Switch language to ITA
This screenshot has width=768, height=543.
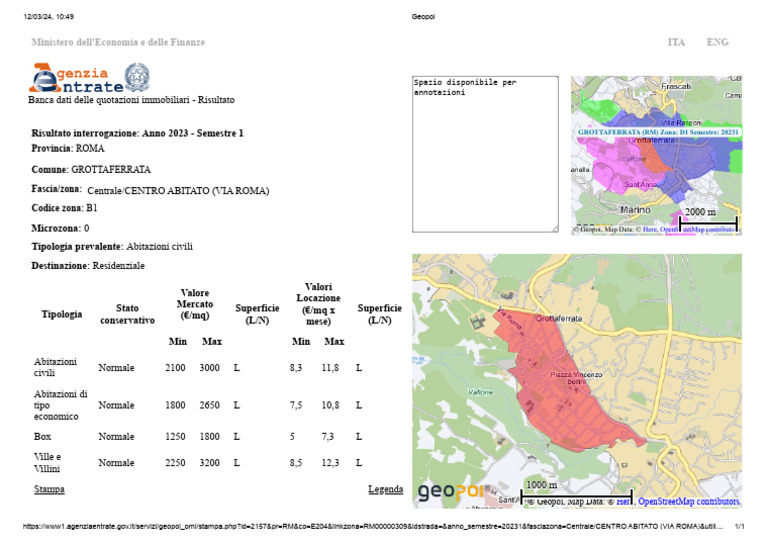[x=676, y=42]
